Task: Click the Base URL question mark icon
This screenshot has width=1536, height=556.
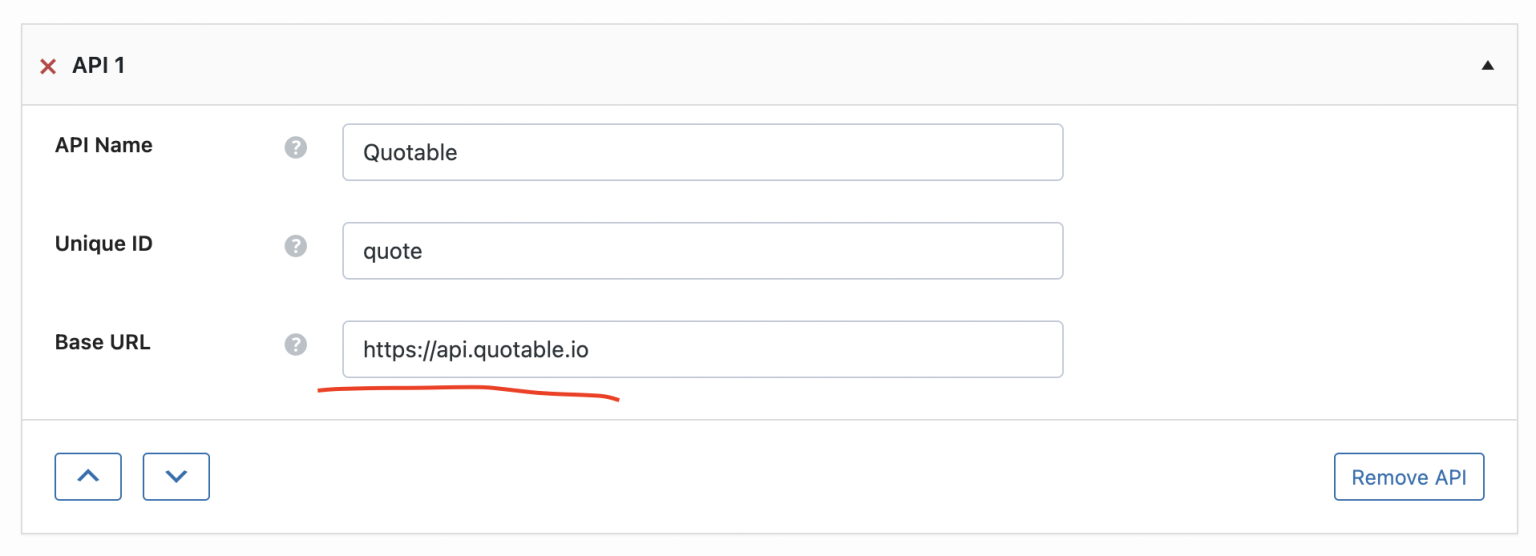Action: 295,344
